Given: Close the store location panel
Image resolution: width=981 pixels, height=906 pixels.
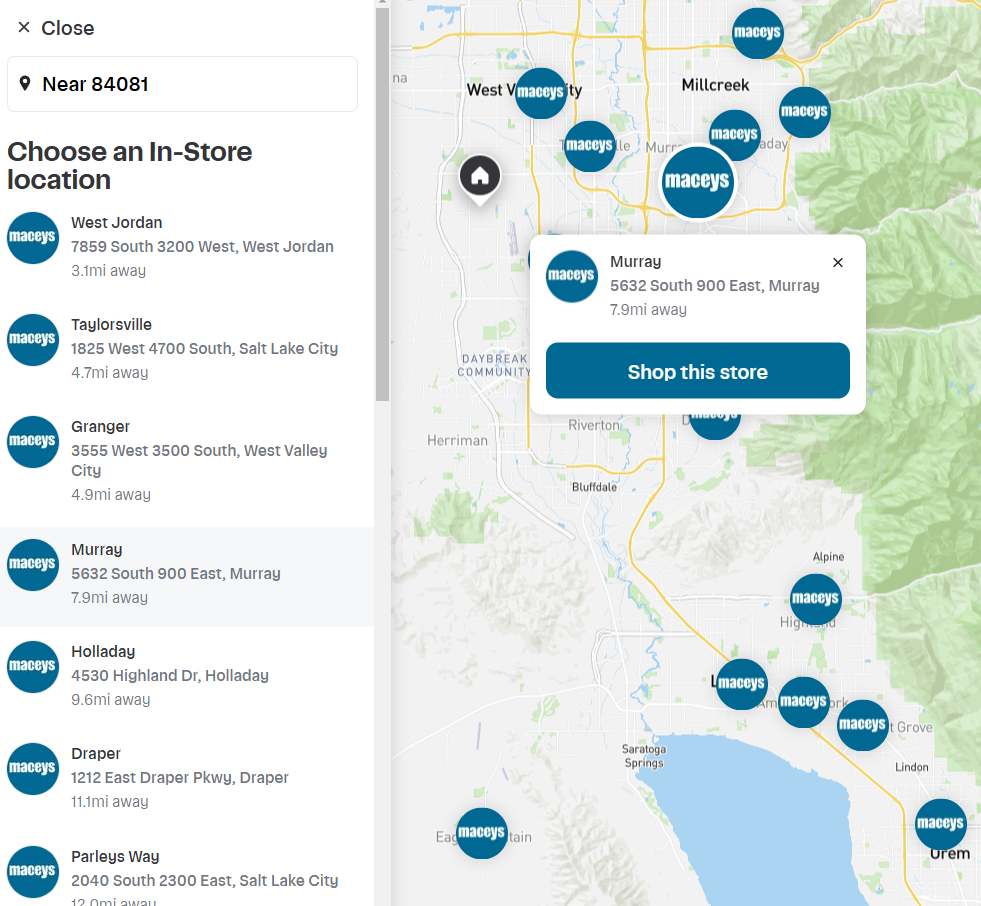Looking at the screenshot, I should click(x=56, y=28).
